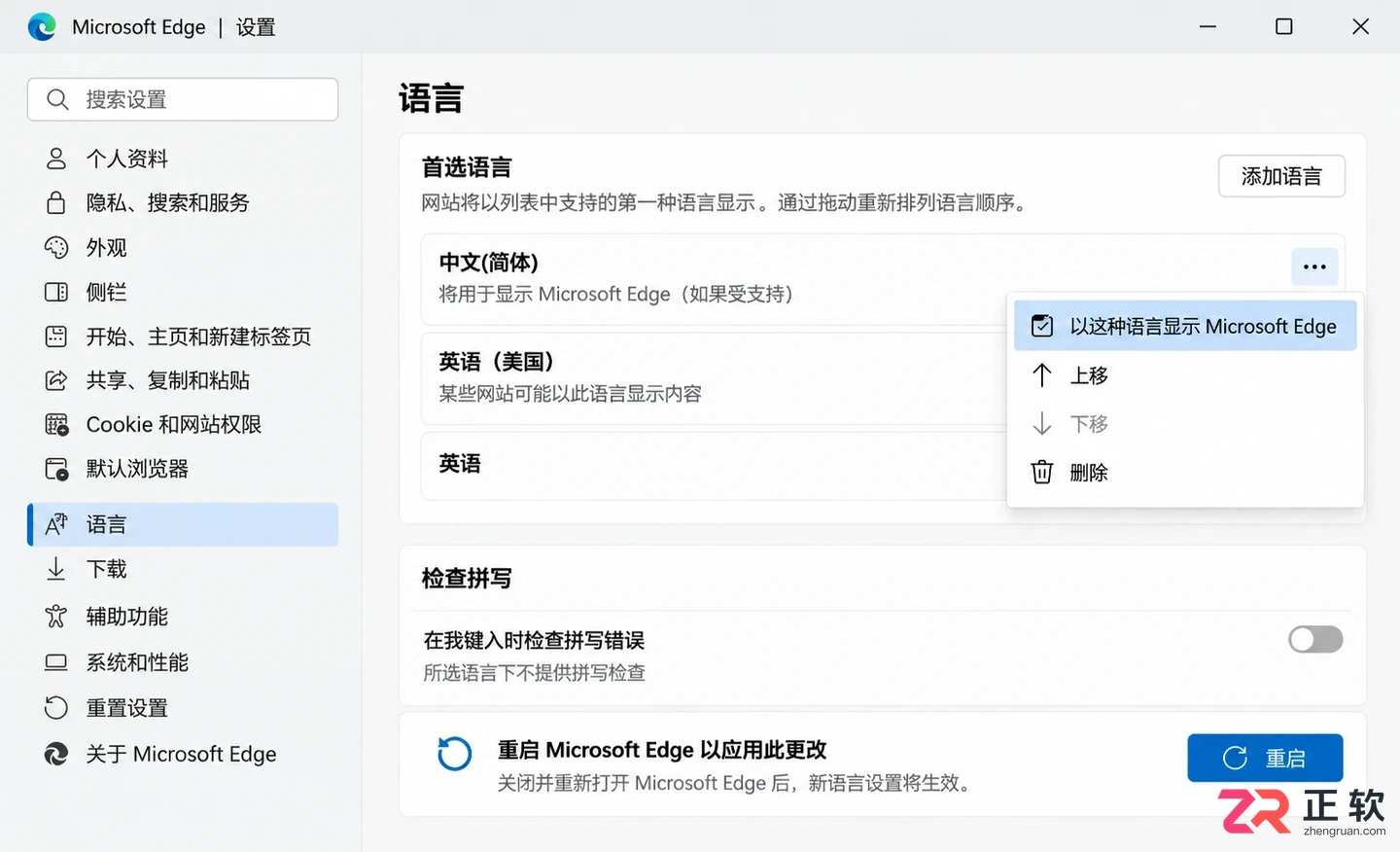Open the three-dot menu for 中文(简体)

pyautogui.click(x=1314, y=266)
